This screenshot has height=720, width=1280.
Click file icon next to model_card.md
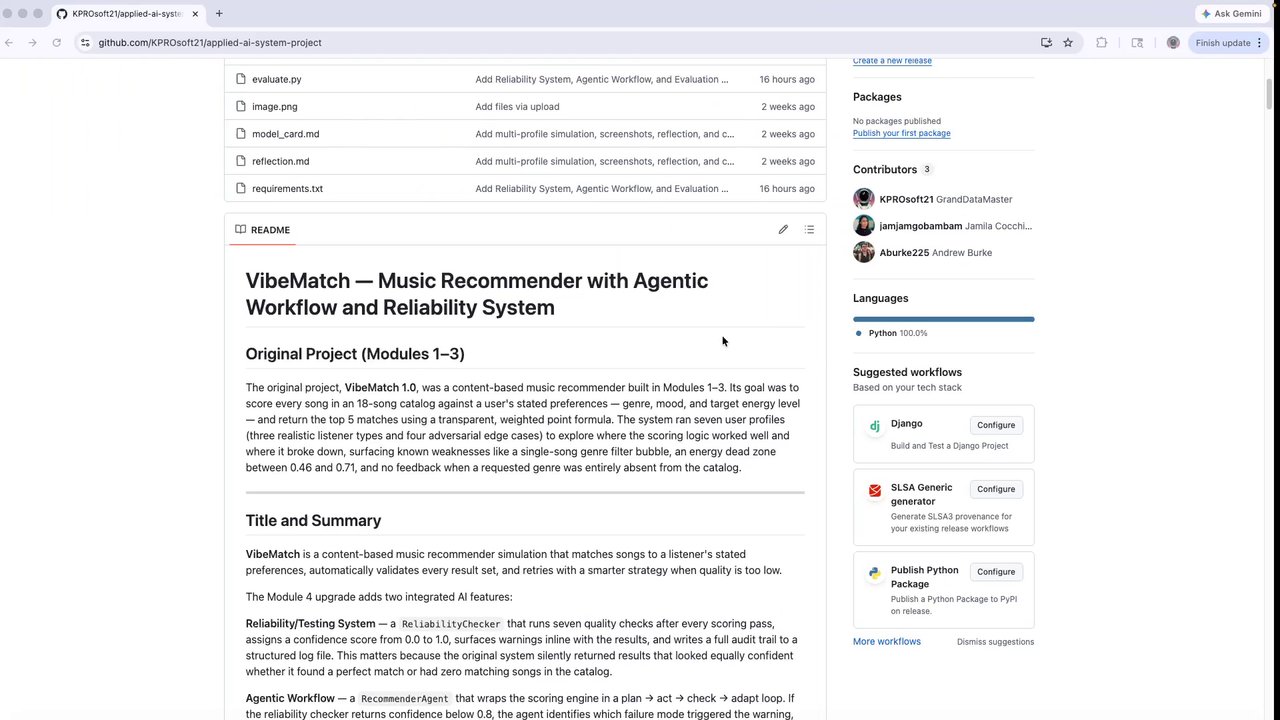pyautogui.click(x=240, y=134)
